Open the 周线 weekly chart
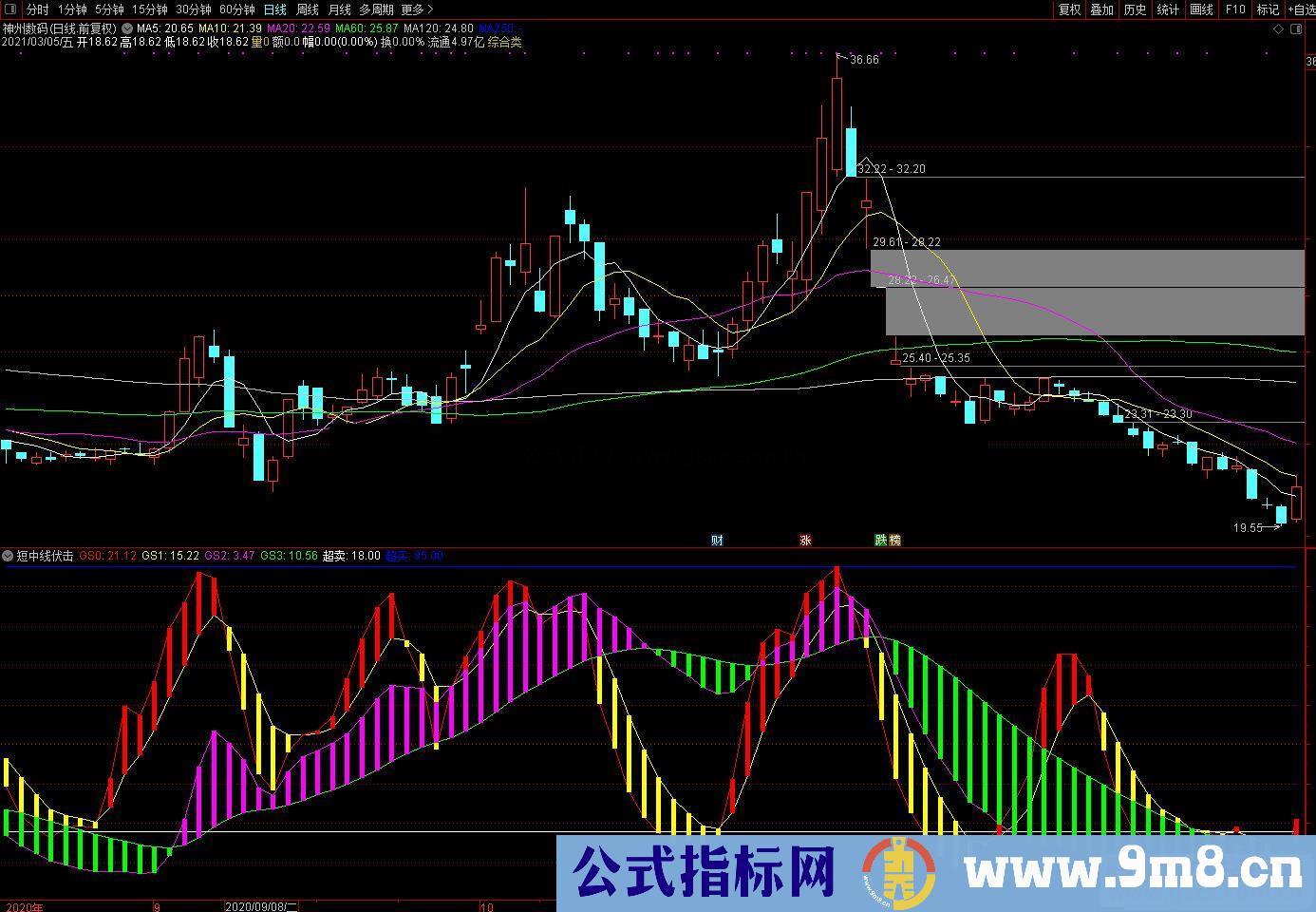The height and width of the screenshot is (912, 1316). [308, 9]
